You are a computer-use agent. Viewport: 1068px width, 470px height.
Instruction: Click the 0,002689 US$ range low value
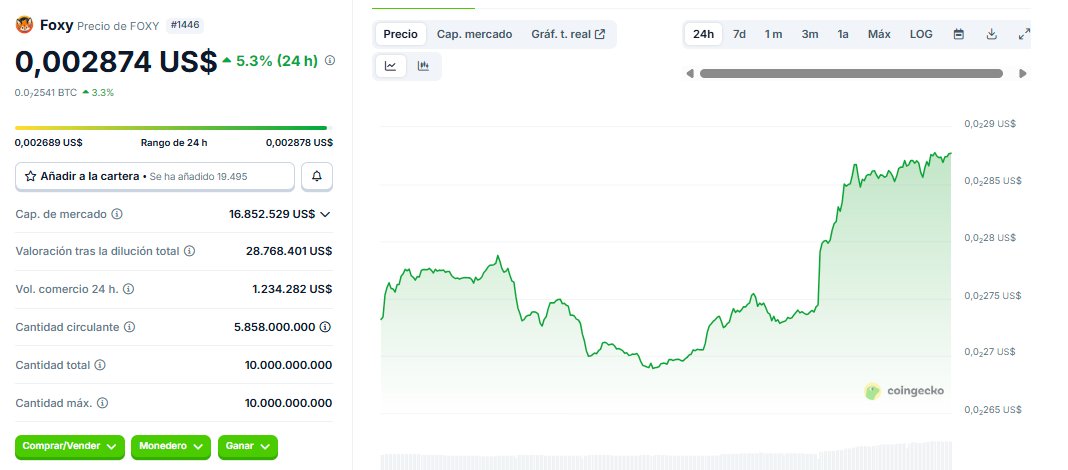click(x=48, y=142)
